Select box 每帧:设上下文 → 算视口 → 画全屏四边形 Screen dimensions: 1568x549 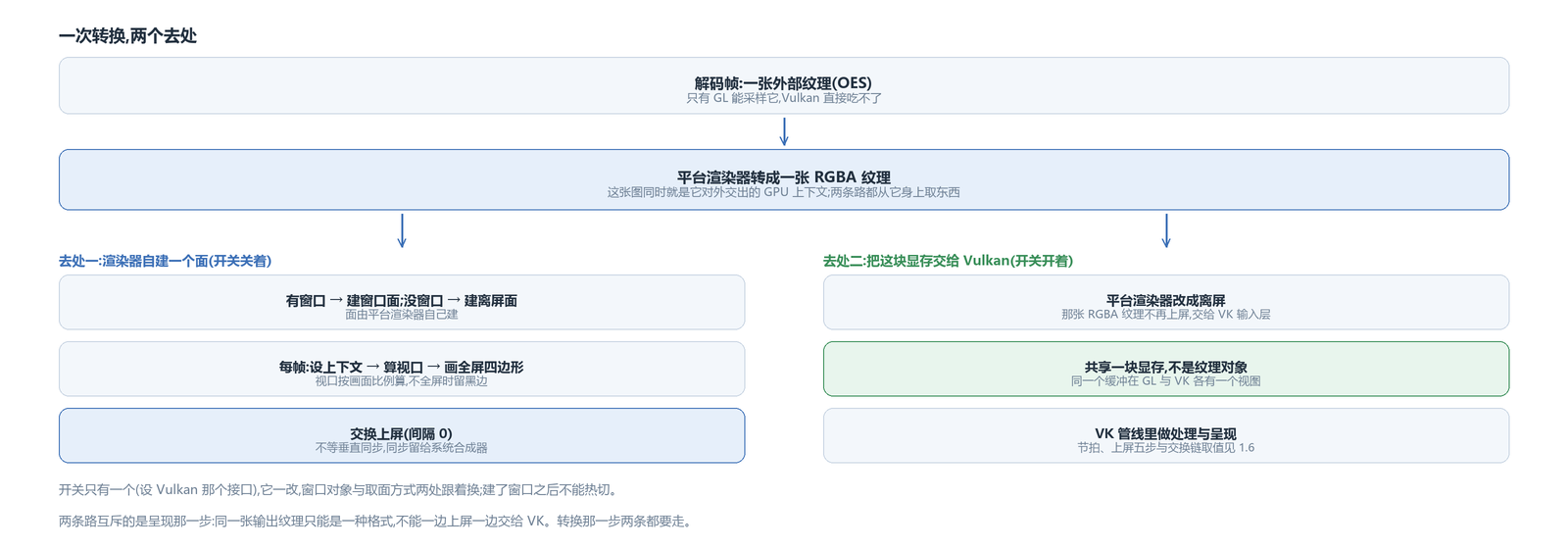tap(402, 369)
